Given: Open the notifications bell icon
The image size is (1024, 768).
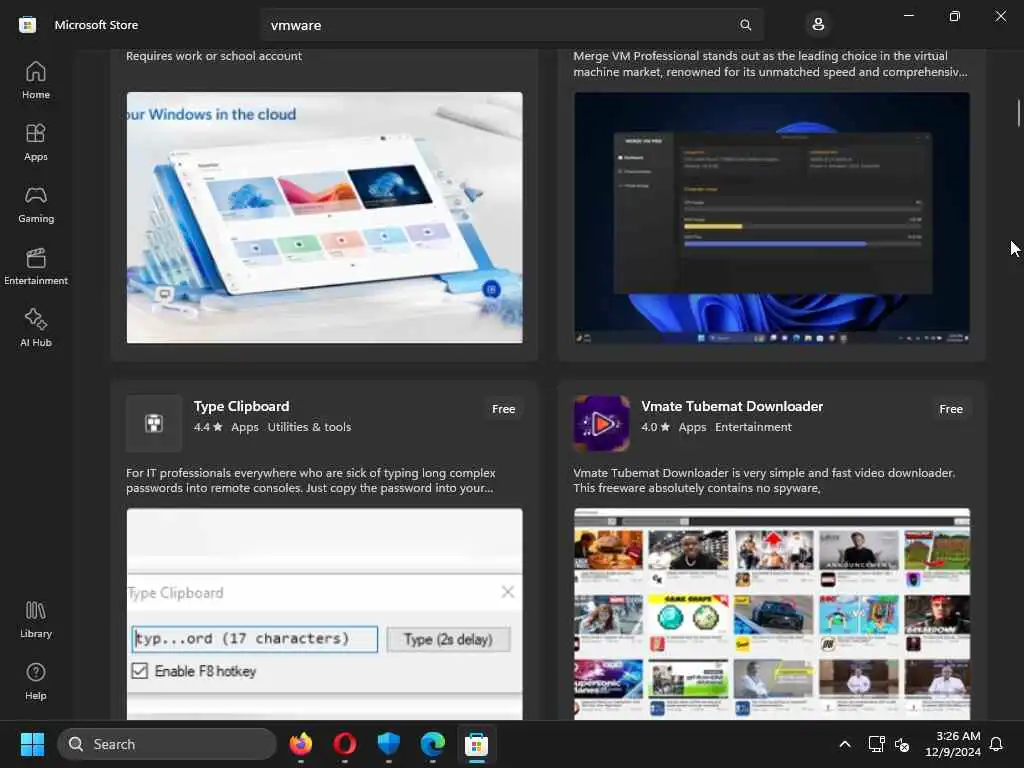Looking at the screenshot, I should click(x=996, y=744).
